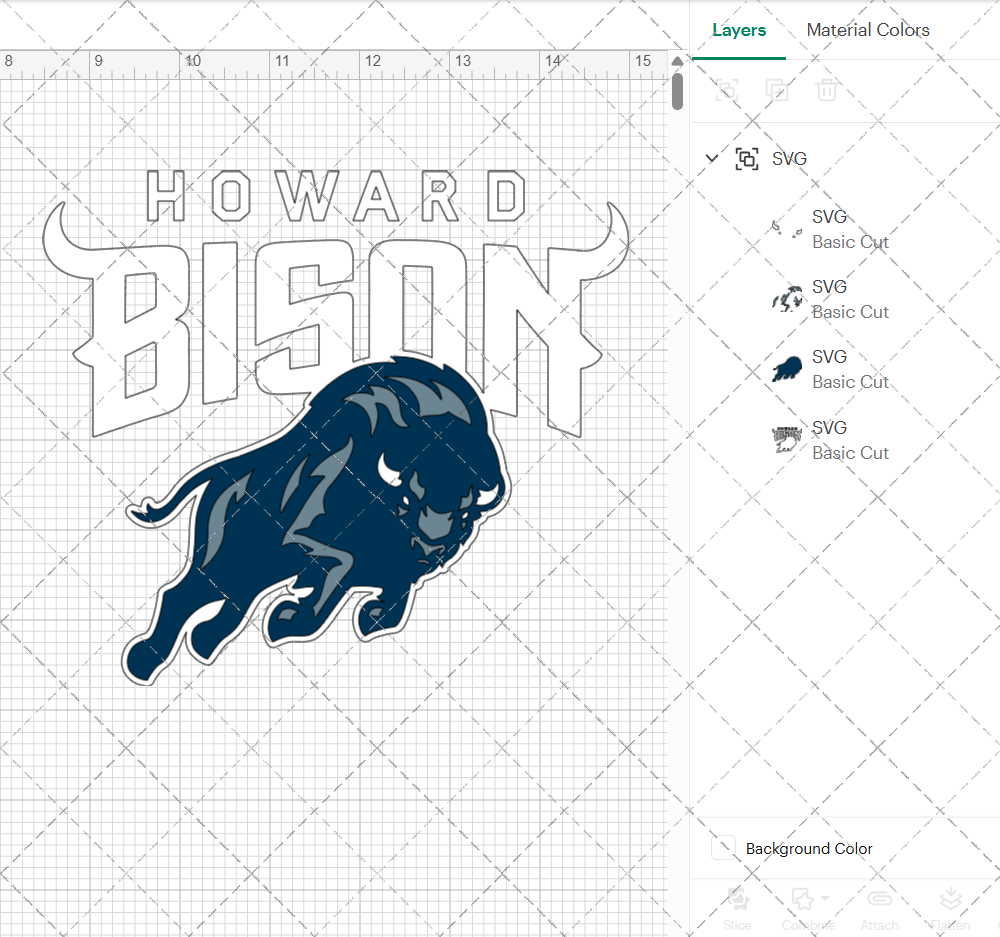Click the Group layers icon

click(x=726, y=90)
